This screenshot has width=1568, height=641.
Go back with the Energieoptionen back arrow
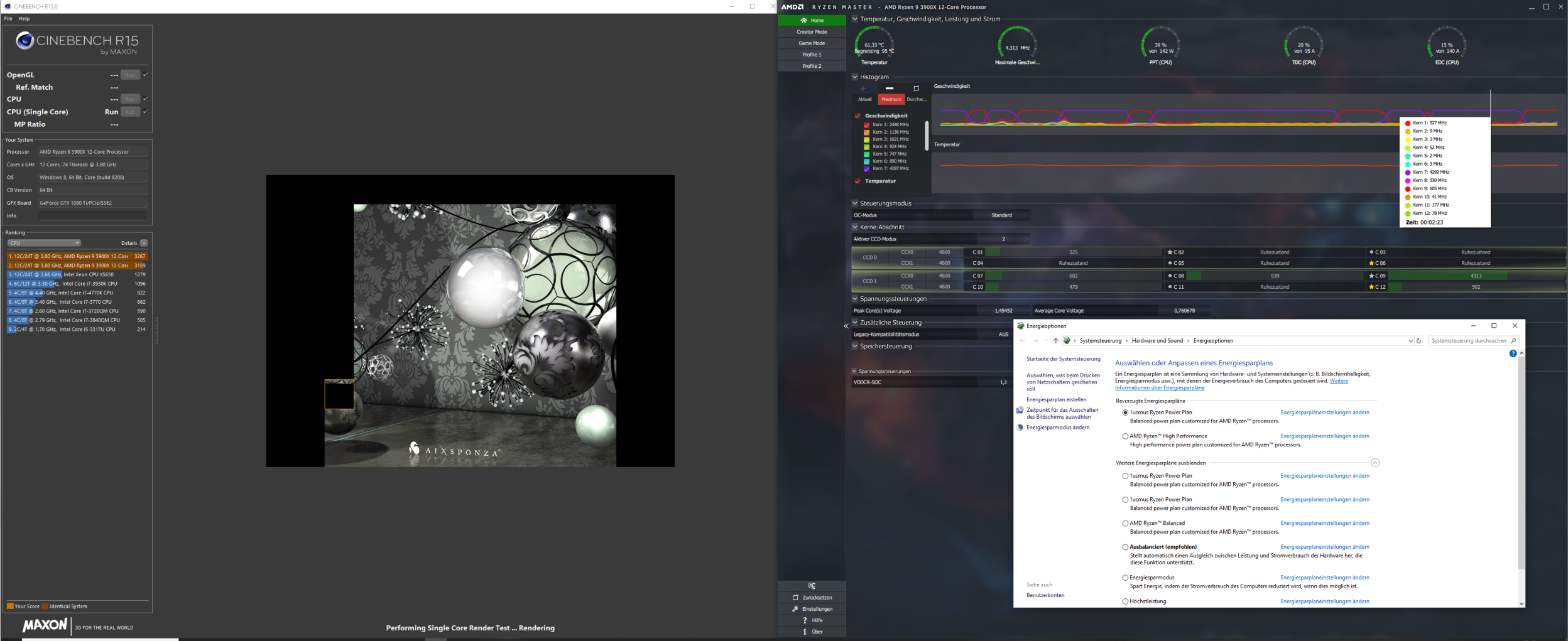pyautogui.click(x=1022, y=341)
